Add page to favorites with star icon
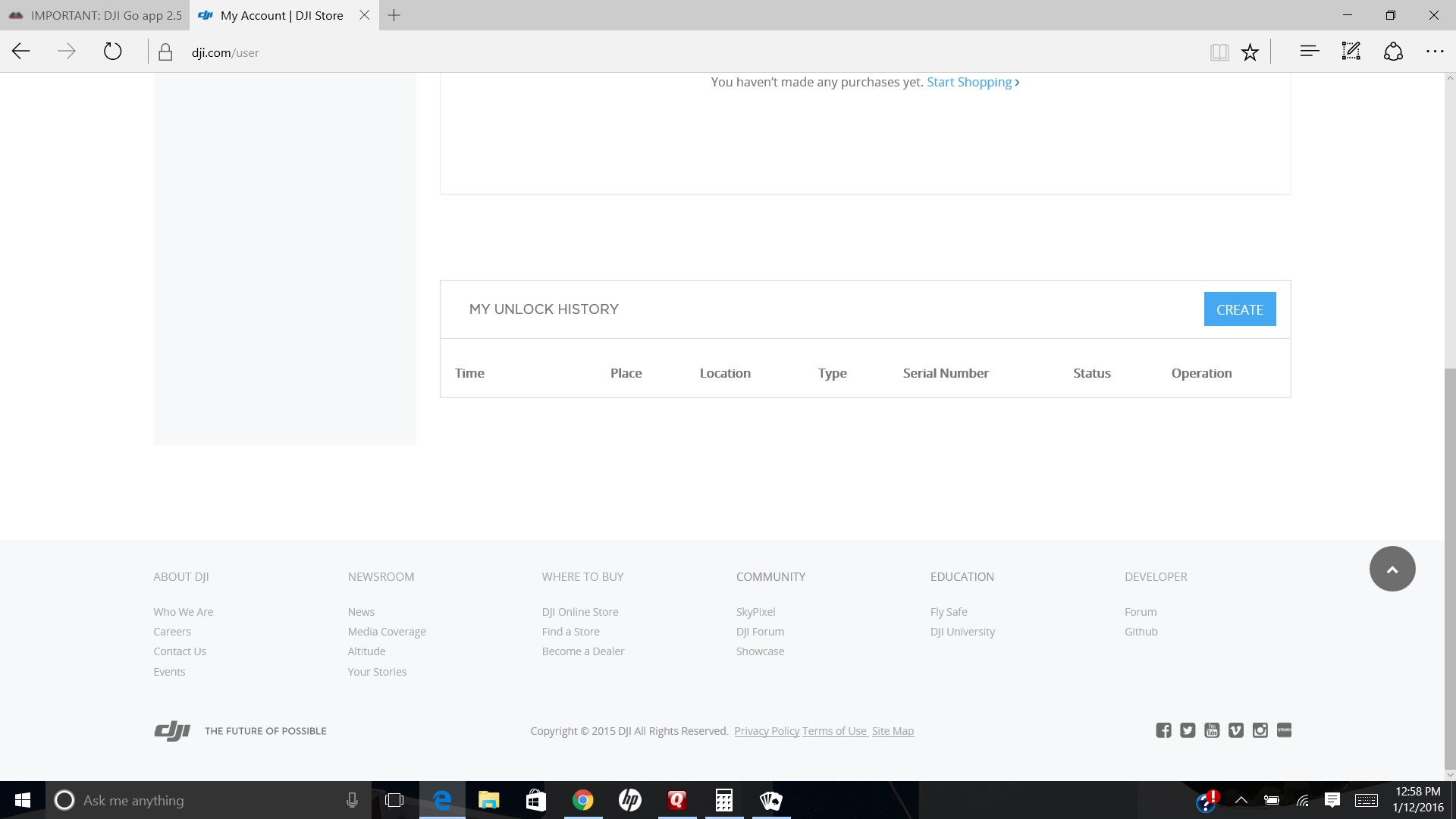The width and height of the screenshot is (1456, 819). (1250, 52)
